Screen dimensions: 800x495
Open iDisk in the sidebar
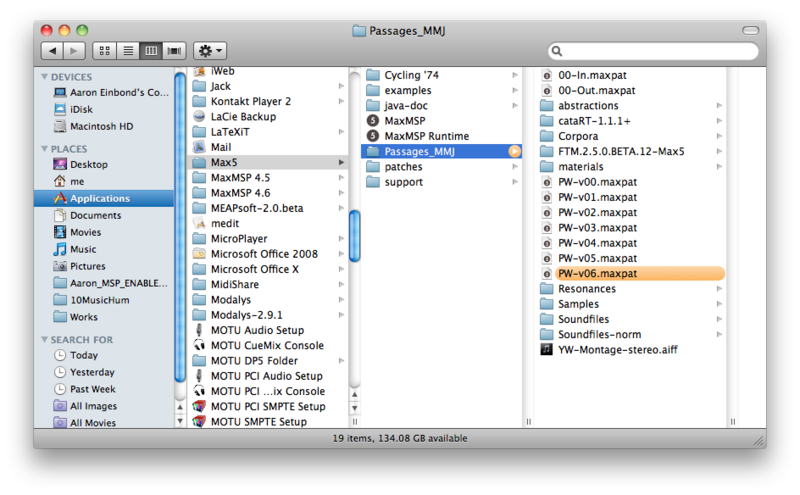pyautogui.click(x=73, y=109)
